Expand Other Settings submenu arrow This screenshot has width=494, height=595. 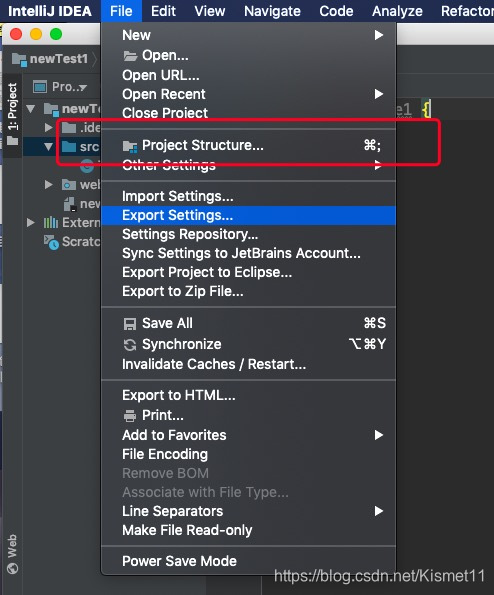[378, 165]
